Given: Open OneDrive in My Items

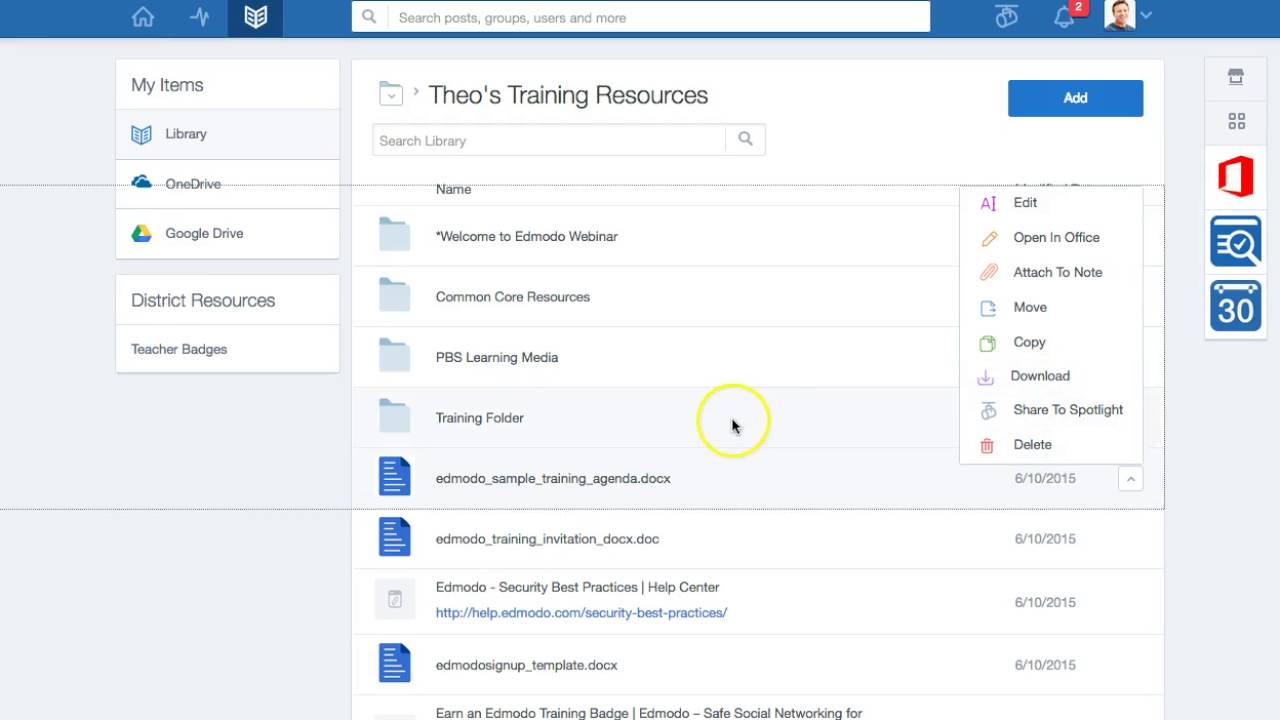Looking at the screenshot, I should [x=228, y=184].
